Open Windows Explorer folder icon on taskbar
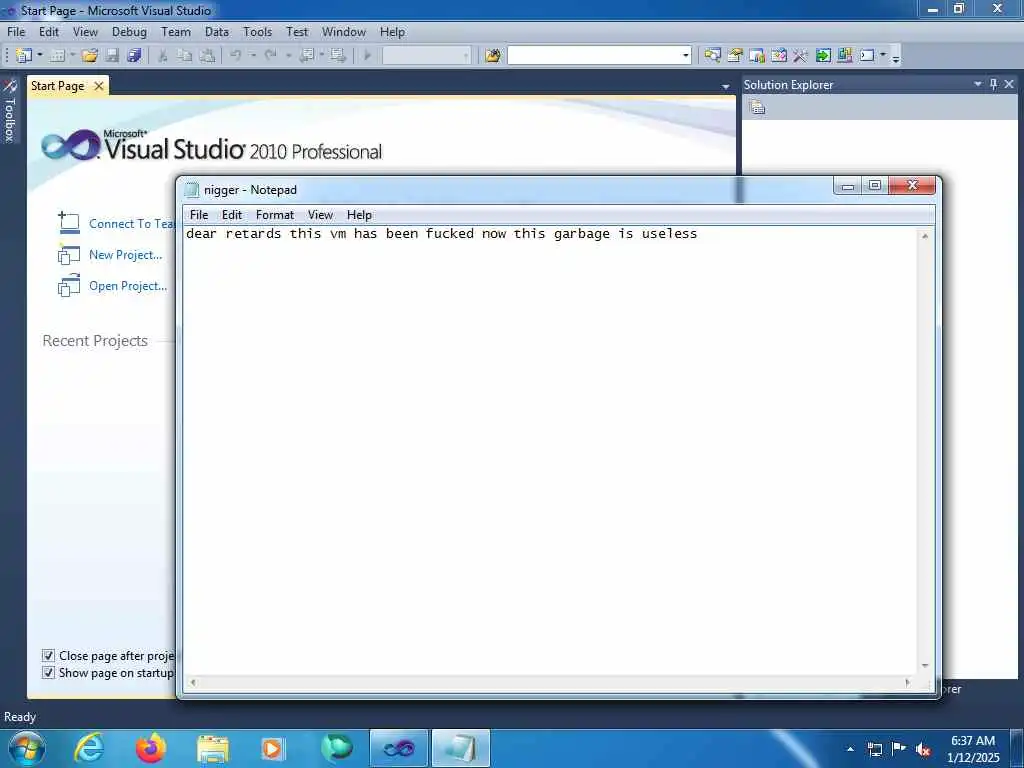This screenshot has height=768, width=1024. pos(213,748)
